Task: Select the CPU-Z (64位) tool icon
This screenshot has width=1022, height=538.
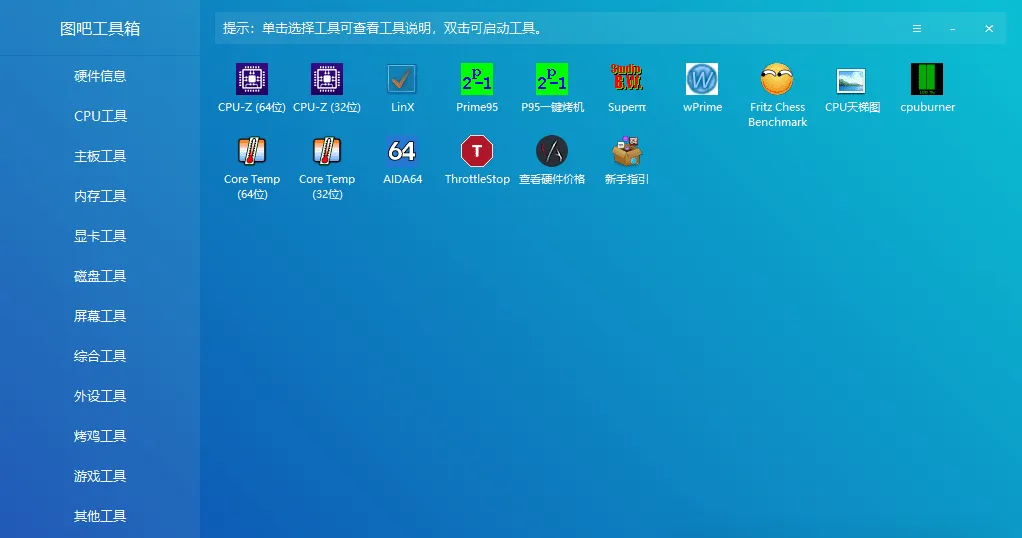Action: tap(252, 79)
